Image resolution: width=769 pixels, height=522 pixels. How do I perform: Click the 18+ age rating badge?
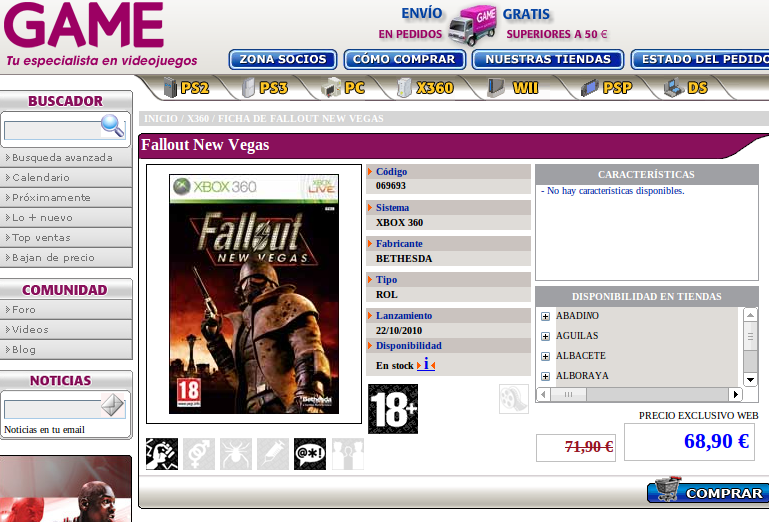(393, 409)
